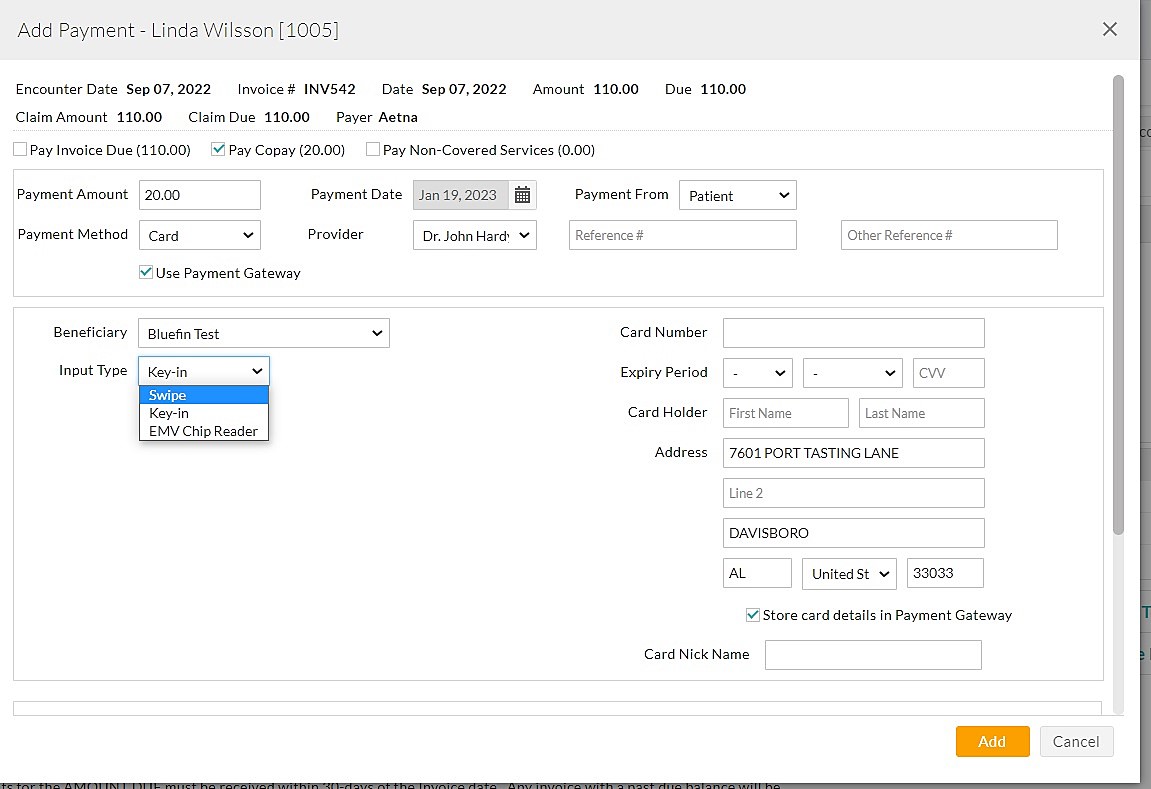Click the Card Number input field
The height and width of the screenshot is (789, 1151).
[x=853, y=332]
